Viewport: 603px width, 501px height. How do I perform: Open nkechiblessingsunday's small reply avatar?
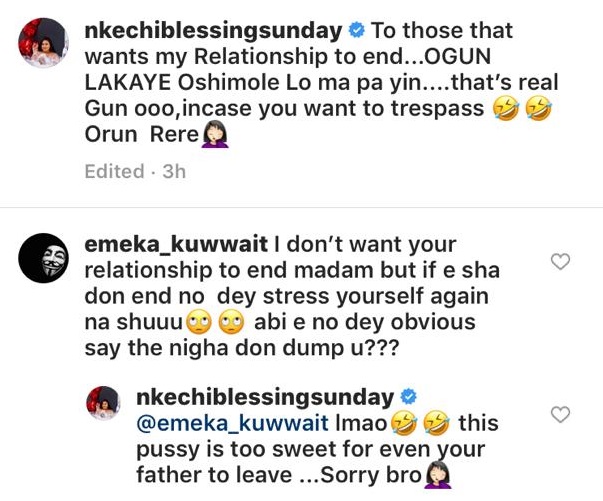(104, 403)
